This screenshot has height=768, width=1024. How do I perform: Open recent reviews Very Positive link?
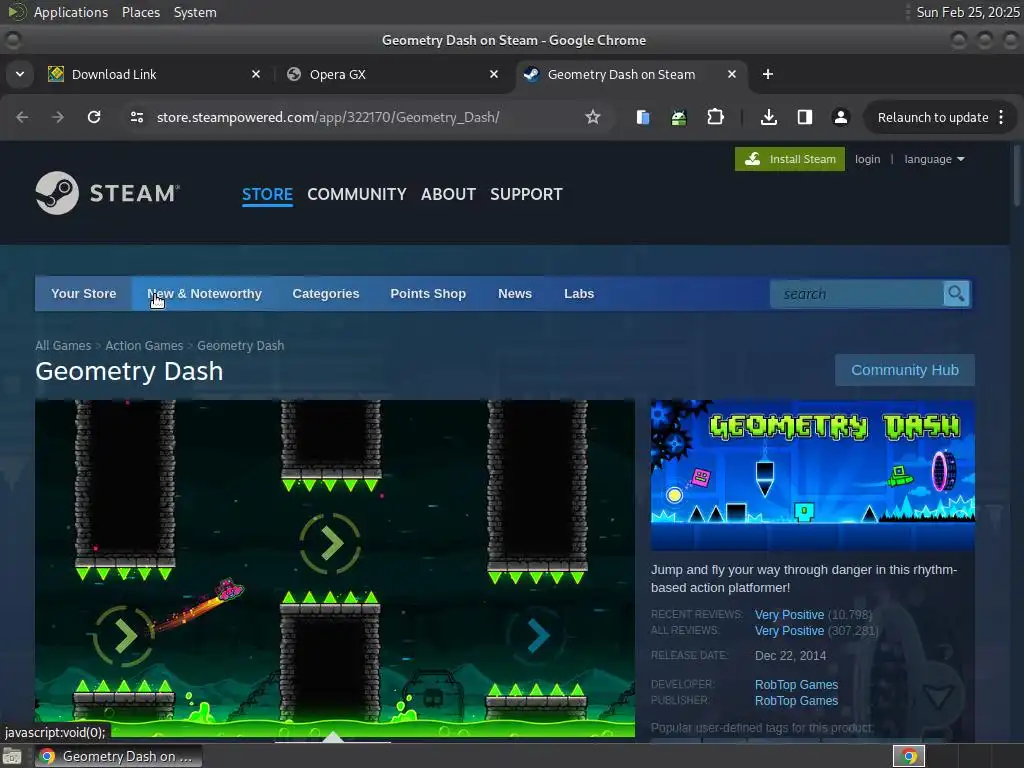790,615
